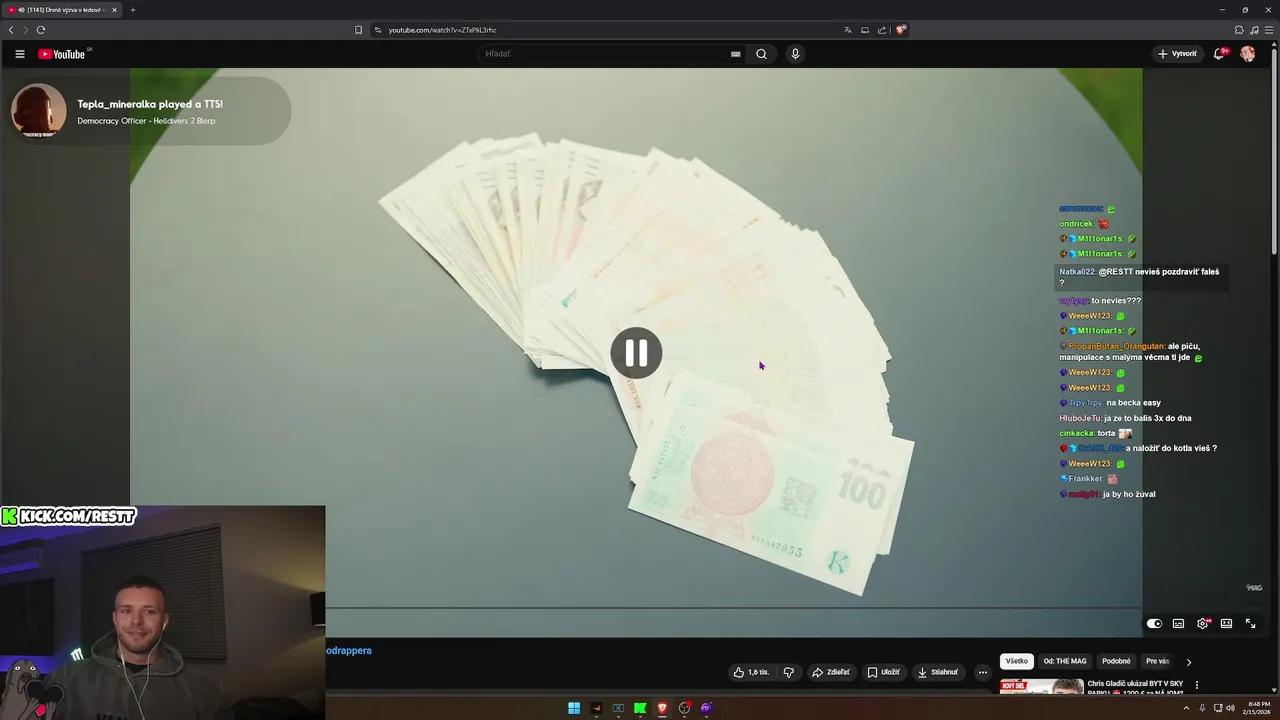Viewport: 1280px width, 720px height.
Task: Open the browser main menu
Action: coord(1269,30)
